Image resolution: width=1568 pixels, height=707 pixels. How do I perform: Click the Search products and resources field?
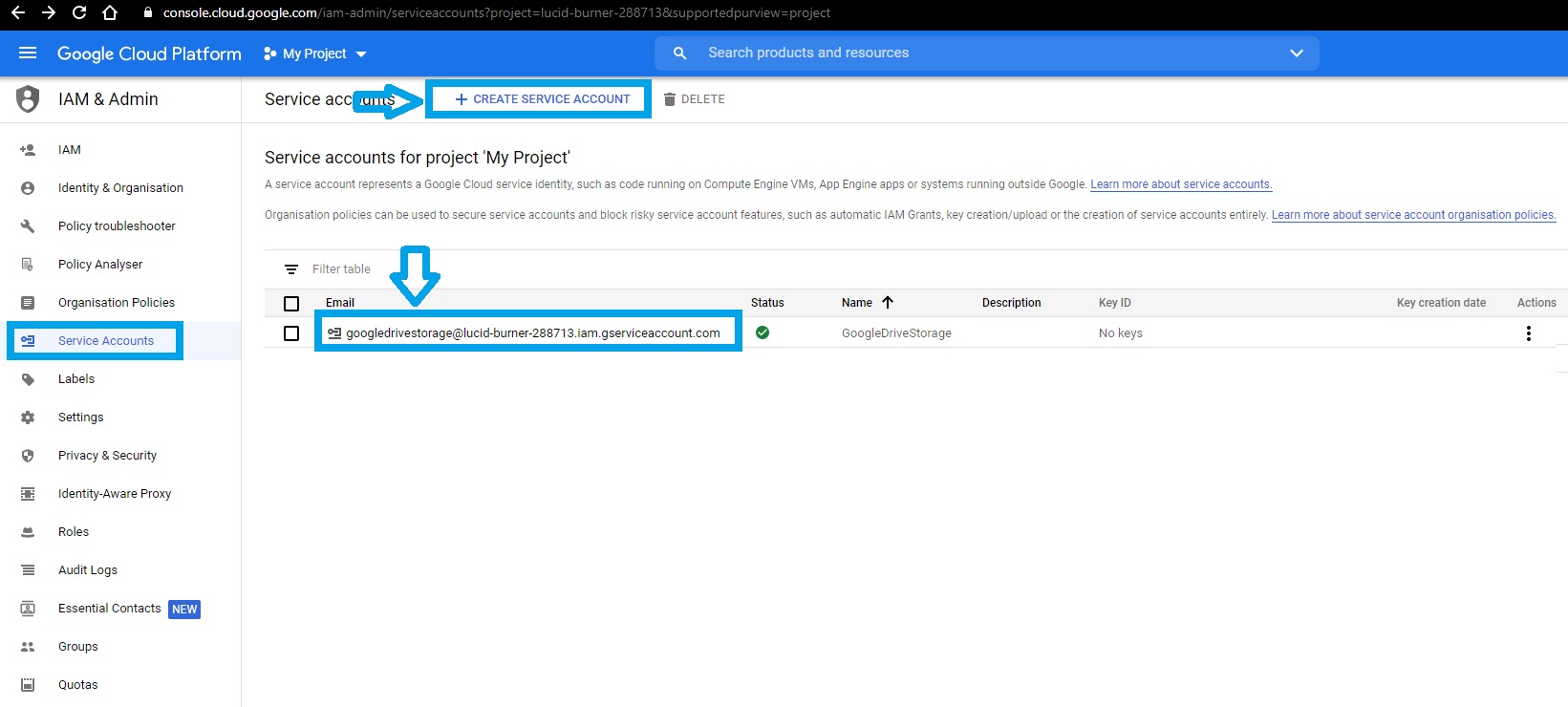coord(986,54)
